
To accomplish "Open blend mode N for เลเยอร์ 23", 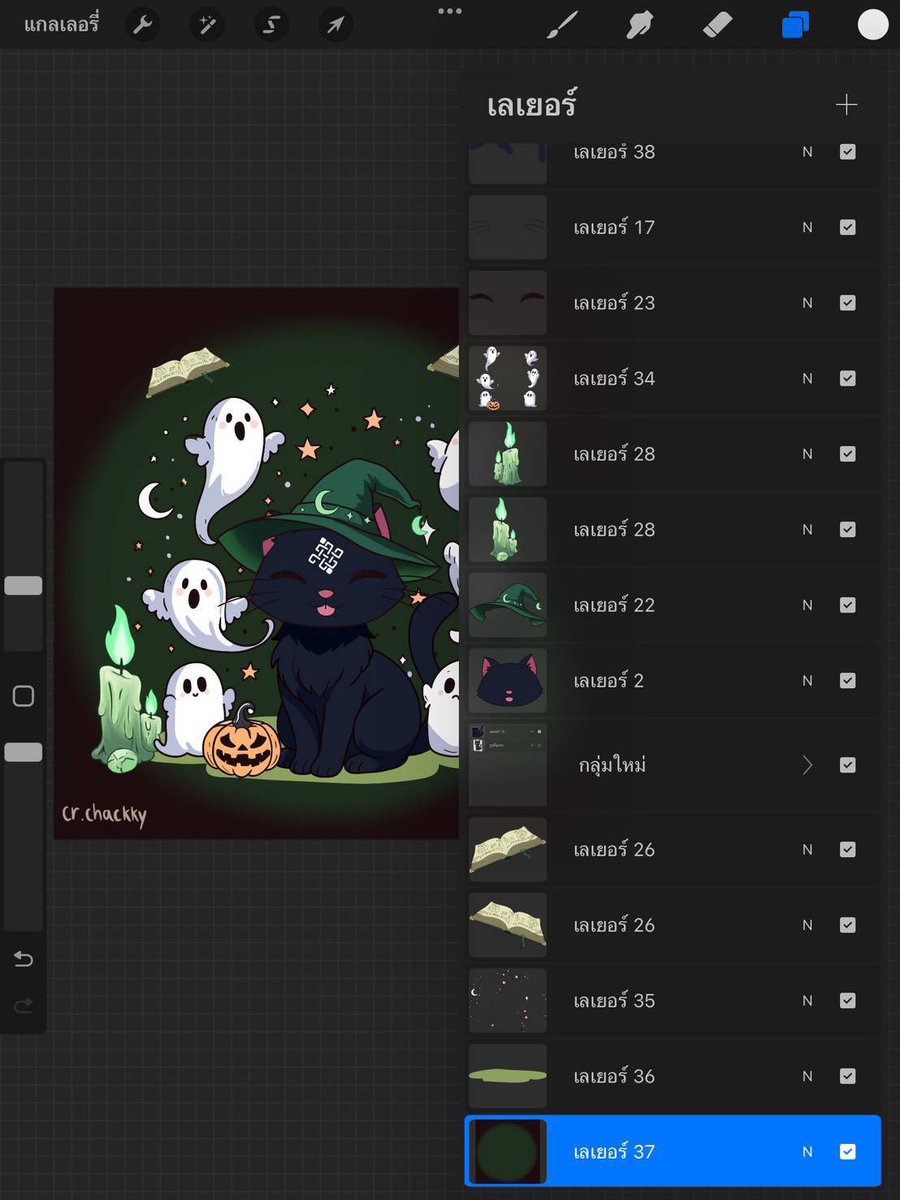I will [x=807, y=303].
